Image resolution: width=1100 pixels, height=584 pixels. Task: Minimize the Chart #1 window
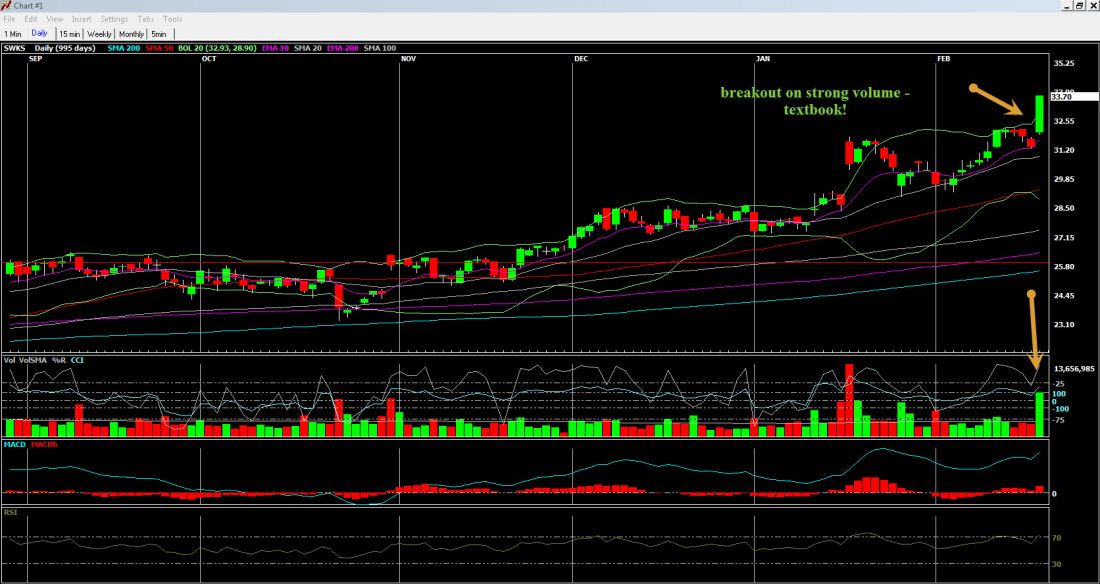tap(1066, 6)
